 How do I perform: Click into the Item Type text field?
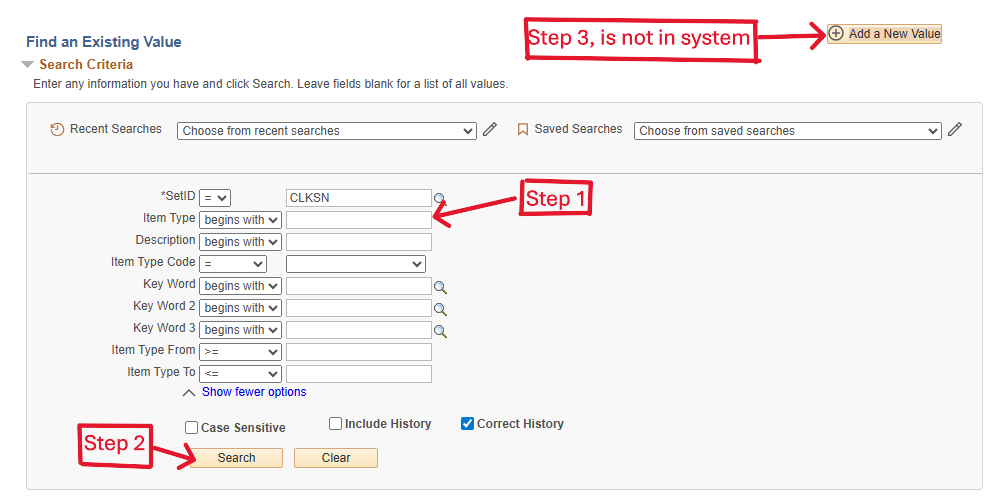pos(358,220)
